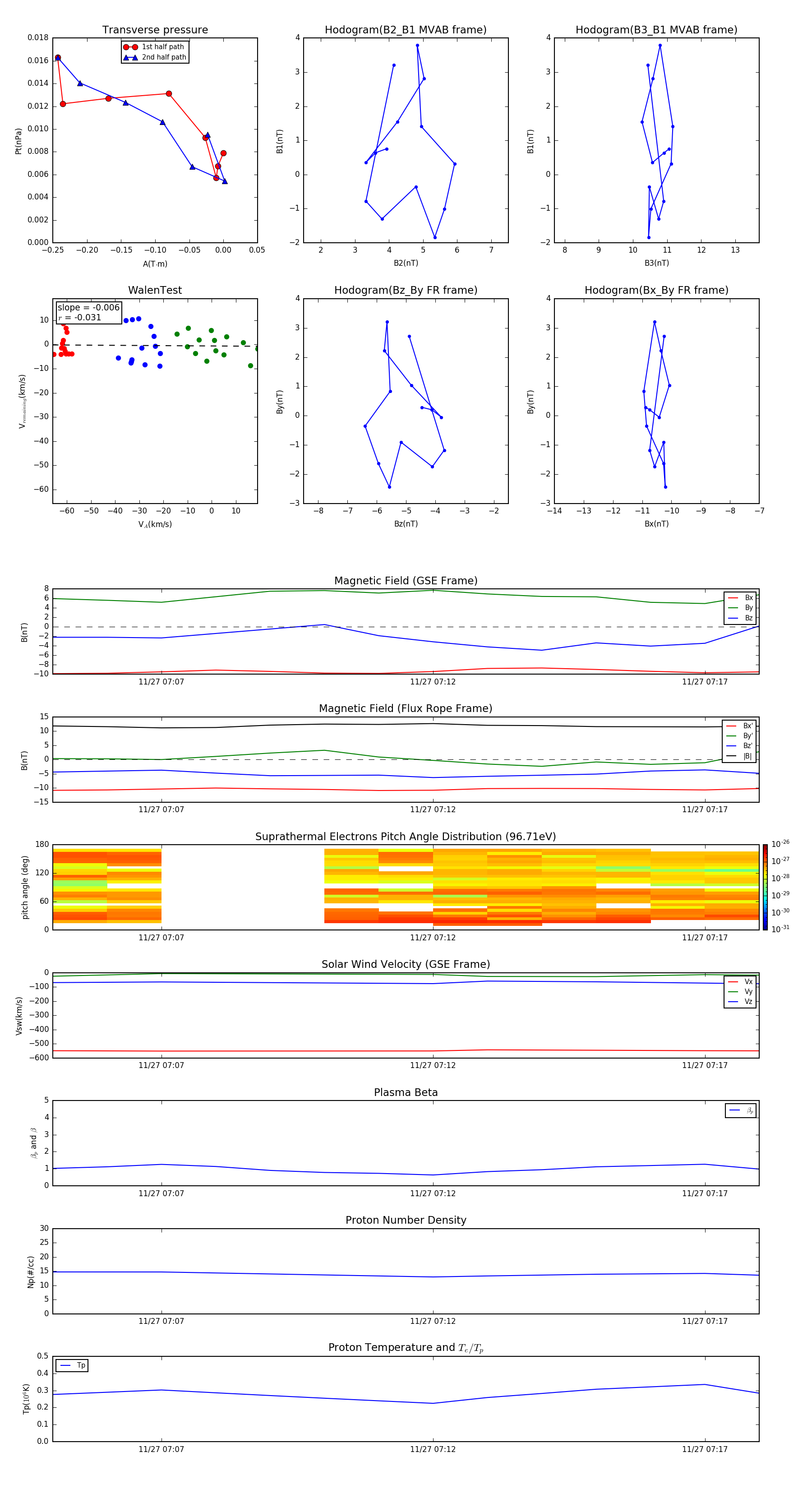Click the 'pitch angle (deg)' axis label
Viewport: 812px width, 1489px height.
click(x=25, y=887)
